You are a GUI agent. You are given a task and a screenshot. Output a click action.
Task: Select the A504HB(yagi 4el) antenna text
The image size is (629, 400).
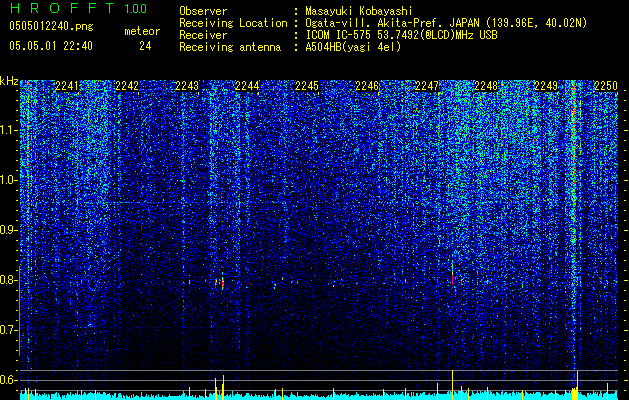(353, 47)
